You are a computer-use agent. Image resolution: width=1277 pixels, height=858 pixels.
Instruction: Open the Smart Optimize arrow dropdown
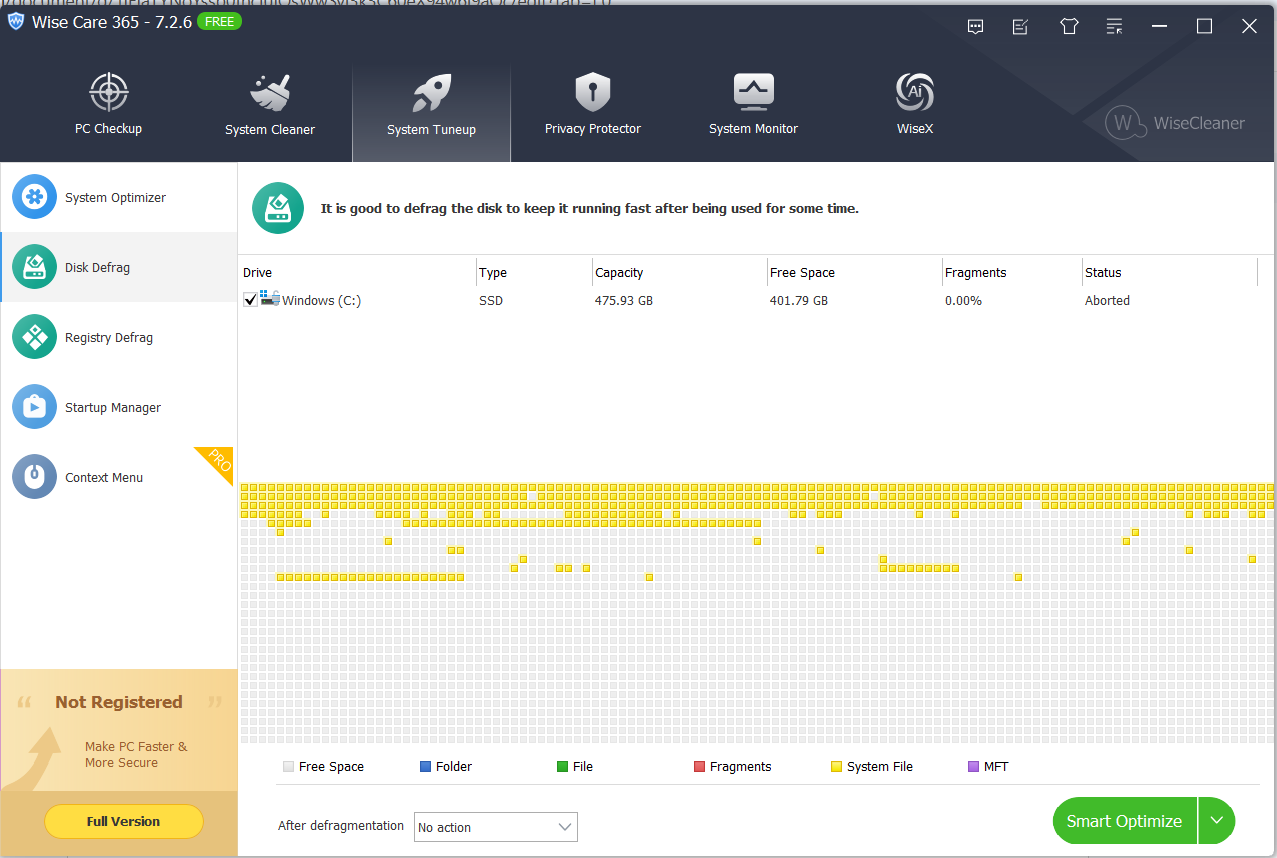pyautogui.click(x=1216, y=821)
